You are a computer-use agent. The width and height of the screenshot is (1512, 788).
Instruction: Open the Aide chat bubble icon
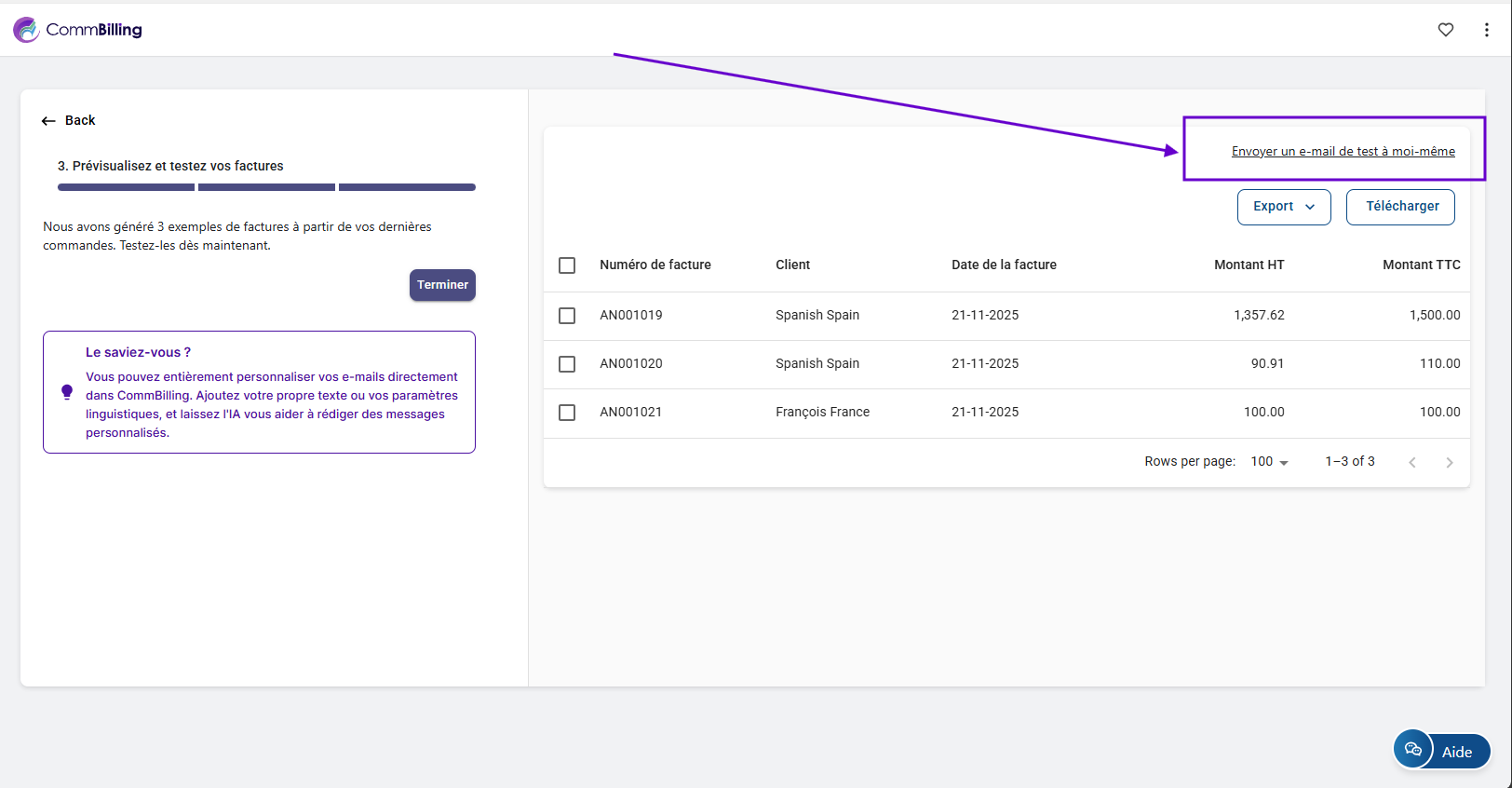(x=1412, y=750)
